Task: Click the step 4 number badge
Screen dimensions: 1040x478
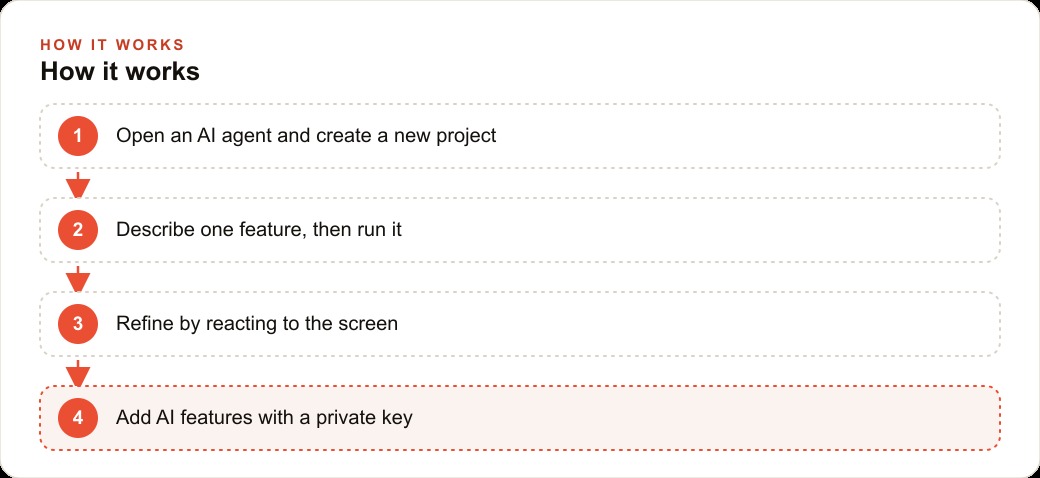Action: 78,418
